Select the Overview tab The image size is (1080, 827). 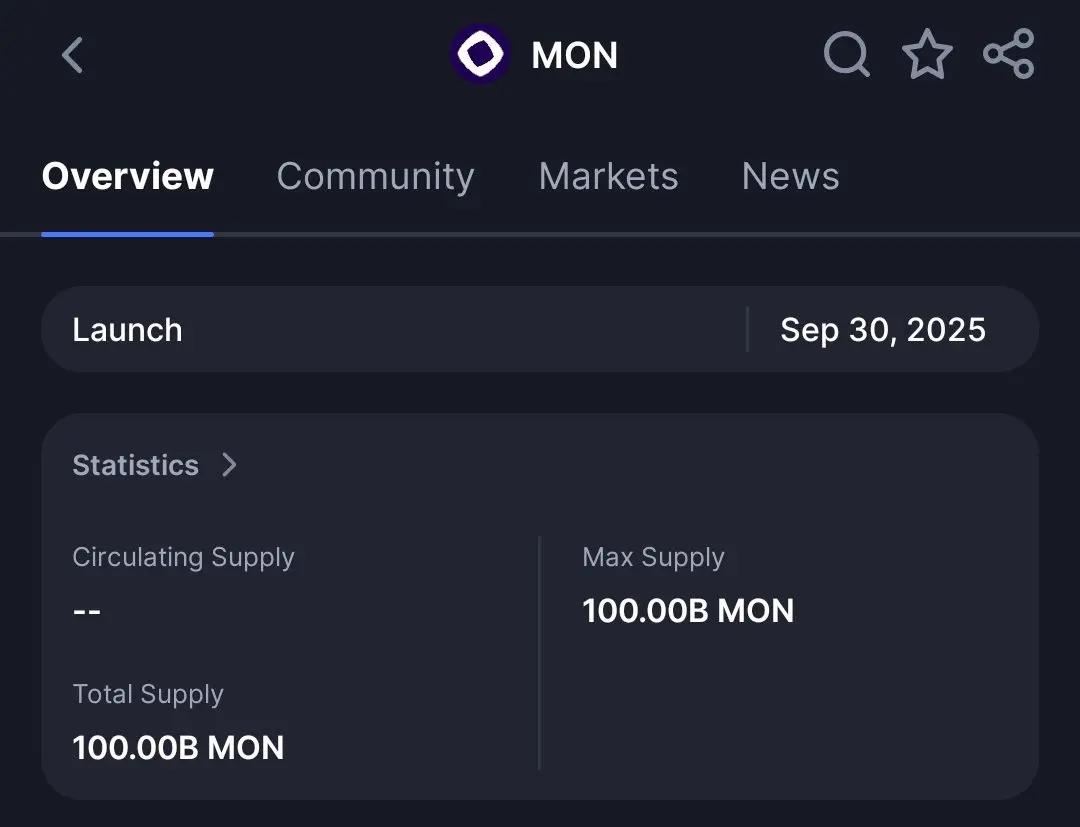pos(127,176)
